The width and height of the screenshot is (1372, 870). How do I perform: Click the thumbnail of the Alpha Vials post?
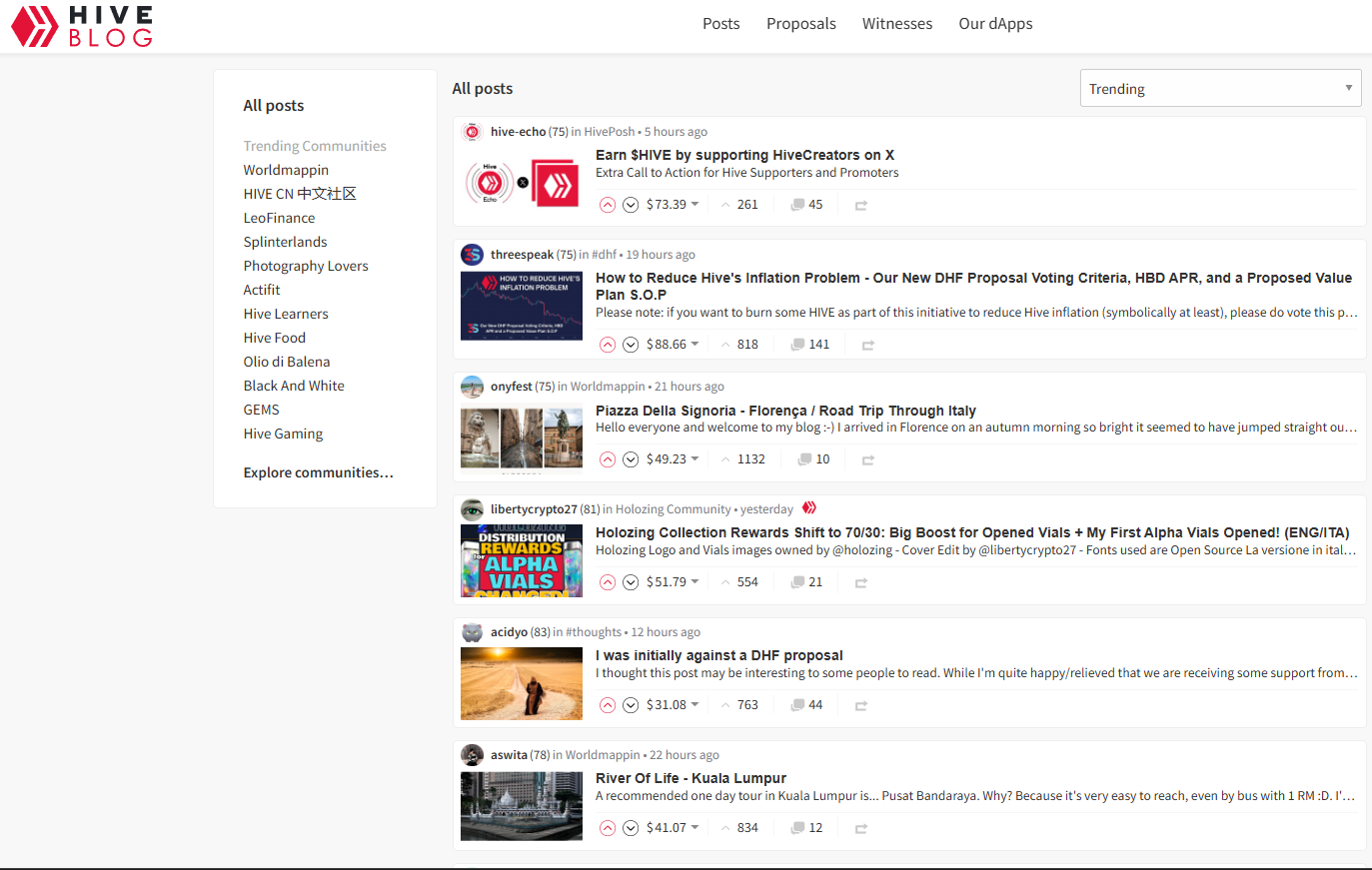point(521,560)
